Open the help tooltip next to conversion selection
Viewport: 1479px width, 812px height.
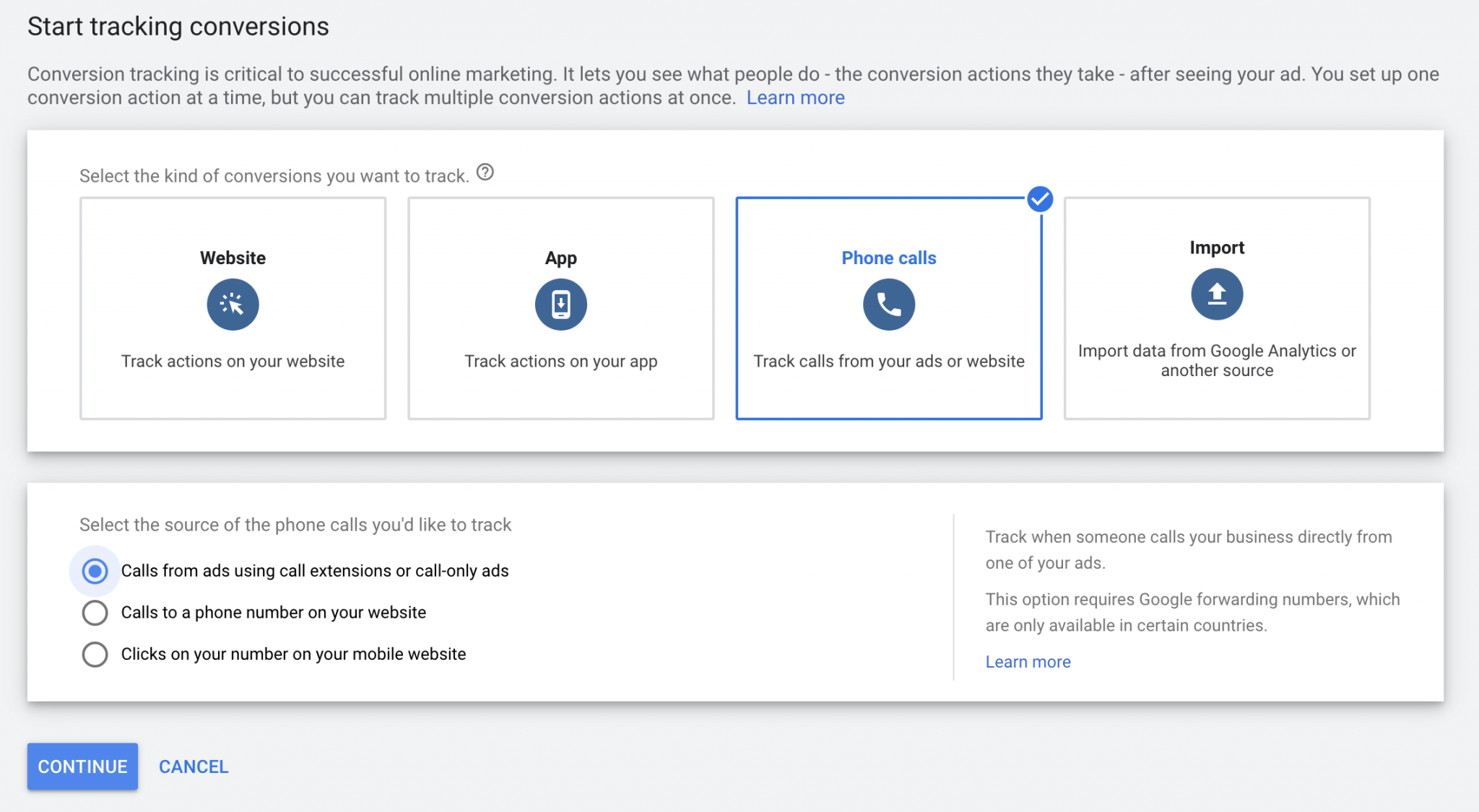point(486,172)
